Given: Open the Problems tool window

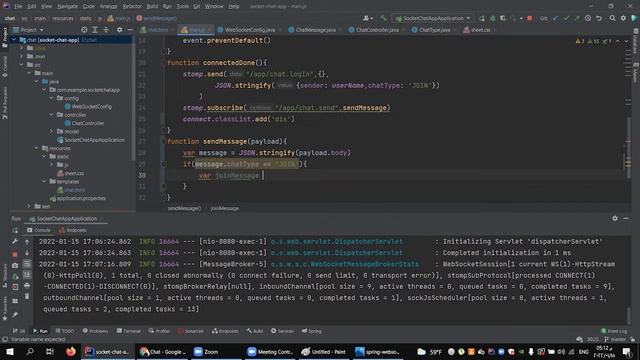Looking at the screenshot, I should pos(96,331).
